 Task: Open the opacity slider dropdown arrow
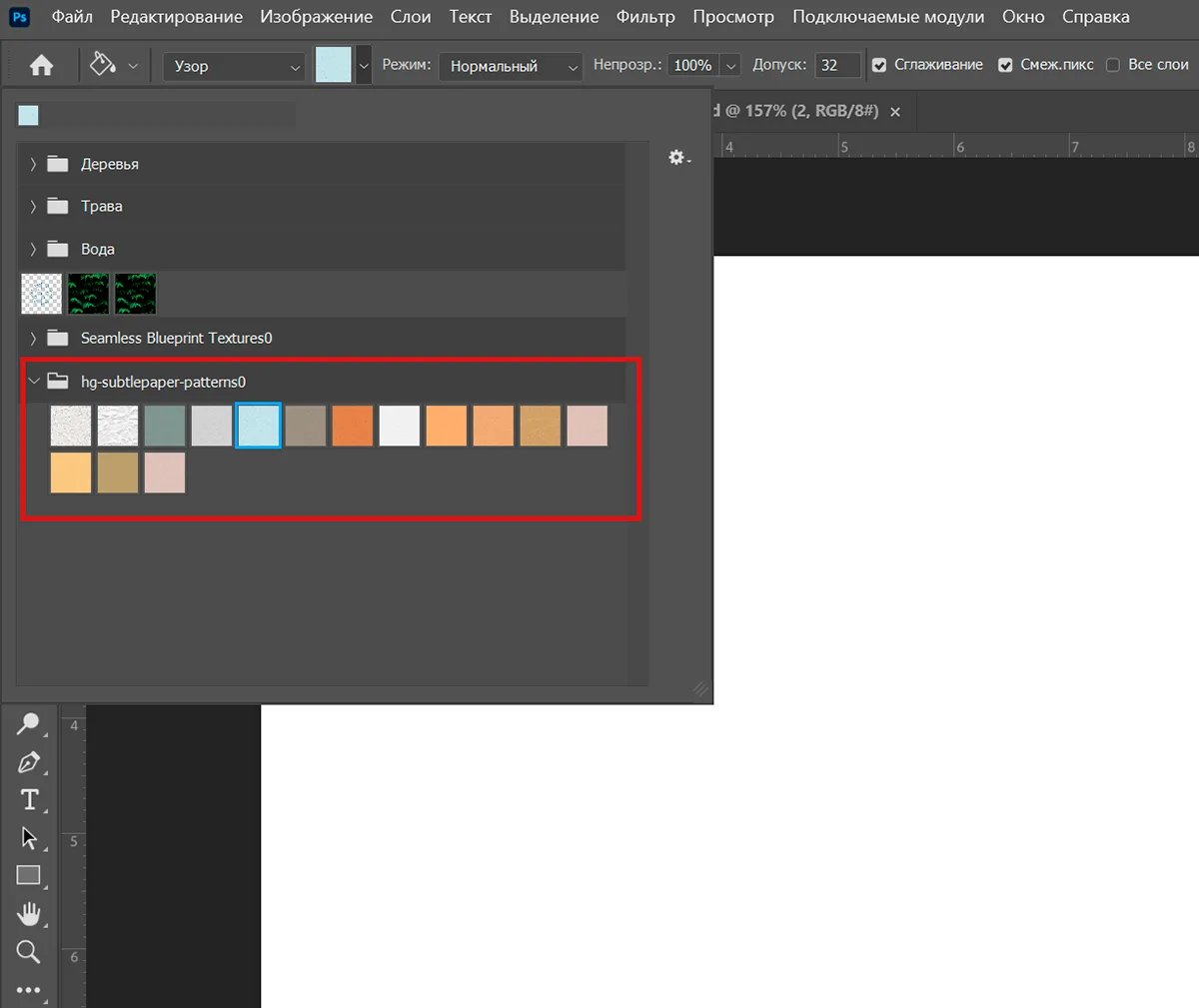(x=731, y=66)
